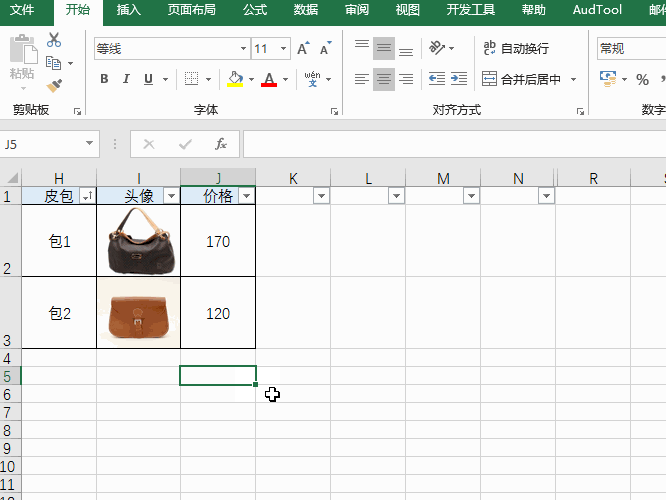
Task: Align text left
Action: [x=362, y=79]
